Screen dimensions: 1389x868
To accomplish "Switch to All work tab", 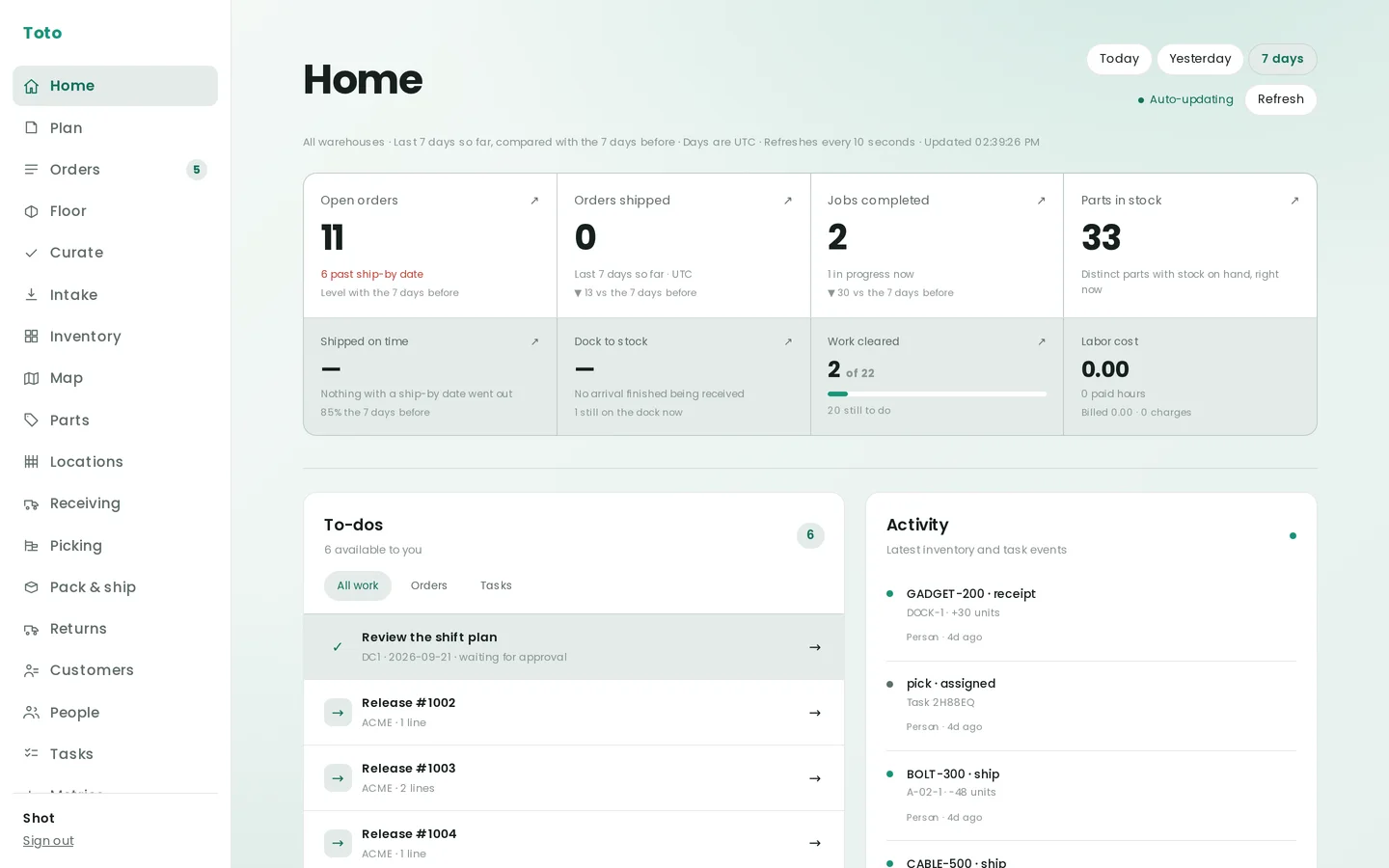I will point(358,585).
